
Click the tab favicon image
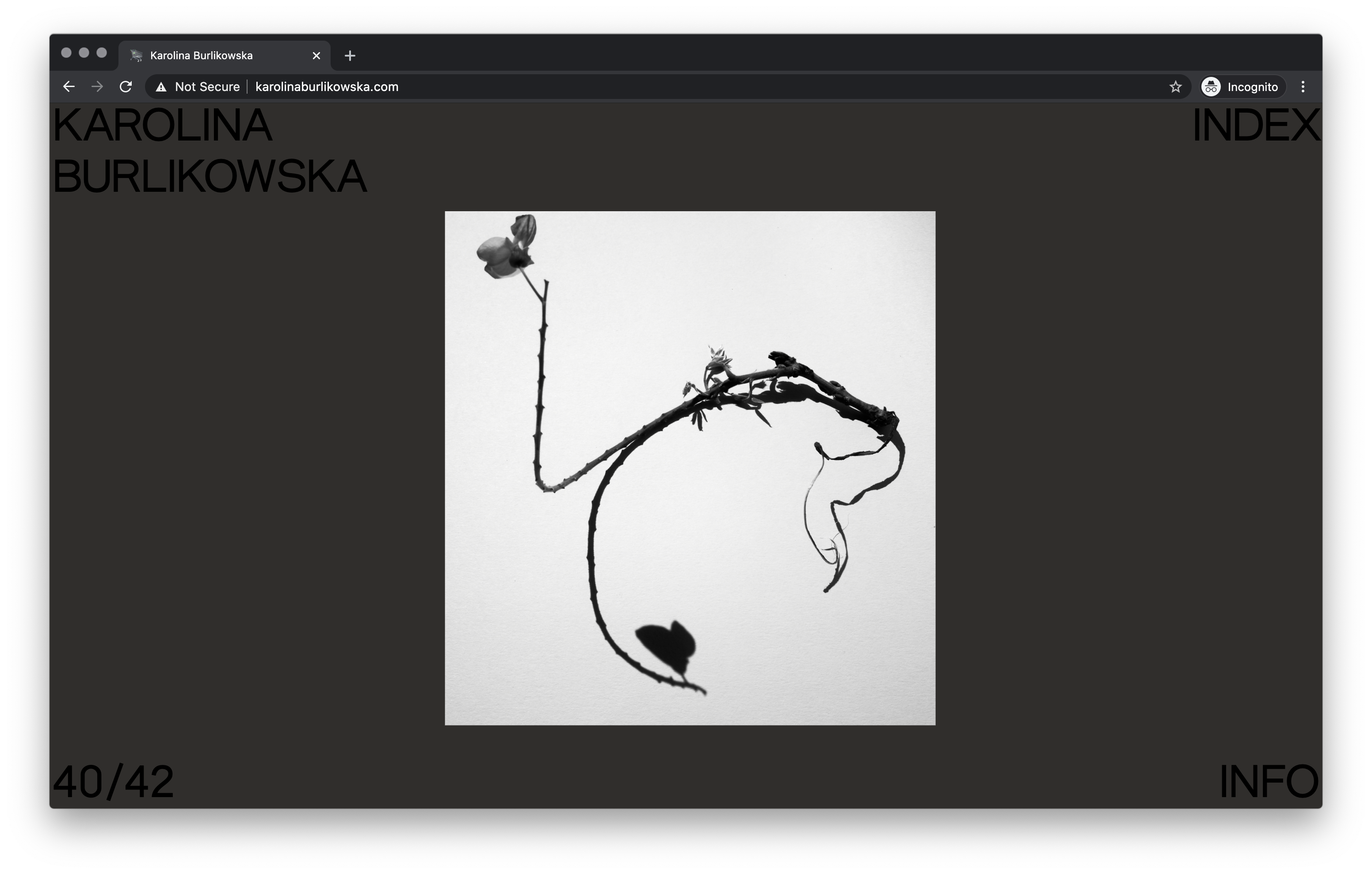(136, 56)
